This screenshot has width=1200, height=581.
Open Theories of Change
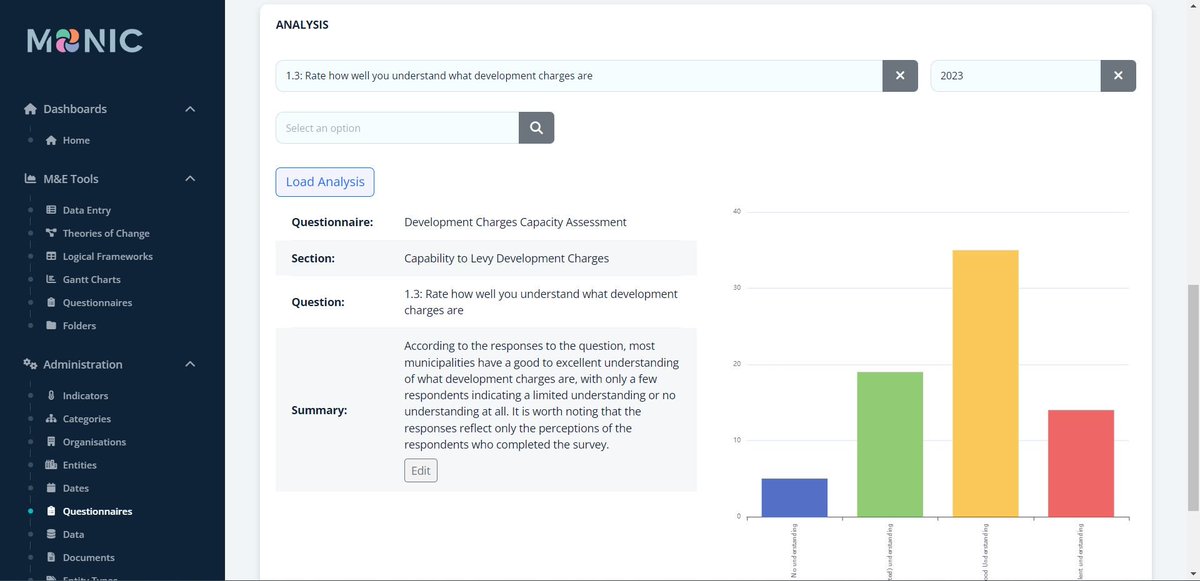106,234
